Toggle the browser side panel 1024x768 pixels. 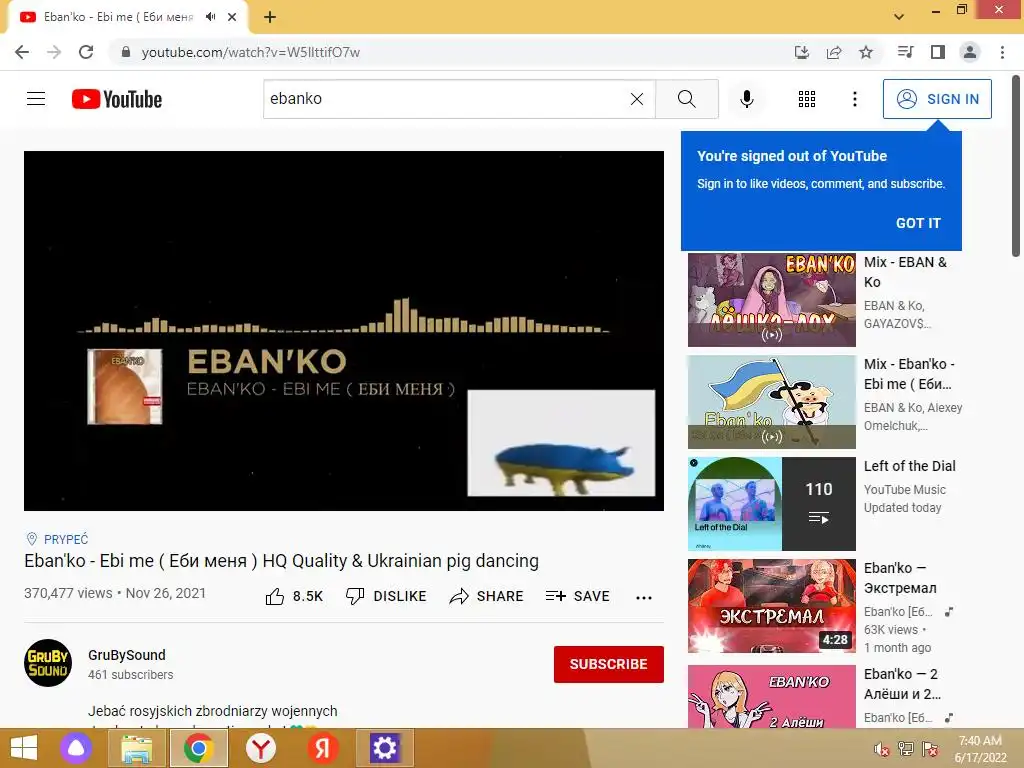(938, 52)
